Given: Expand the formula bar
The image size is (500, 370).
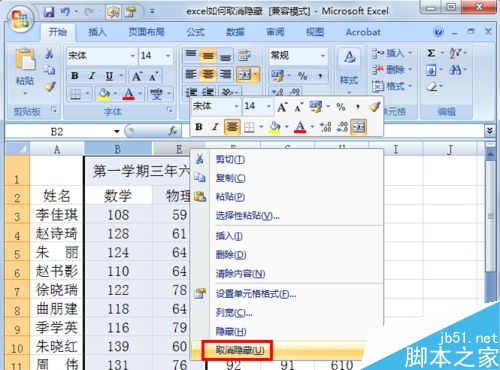Looking at the screenshot, I should point(489,130).
